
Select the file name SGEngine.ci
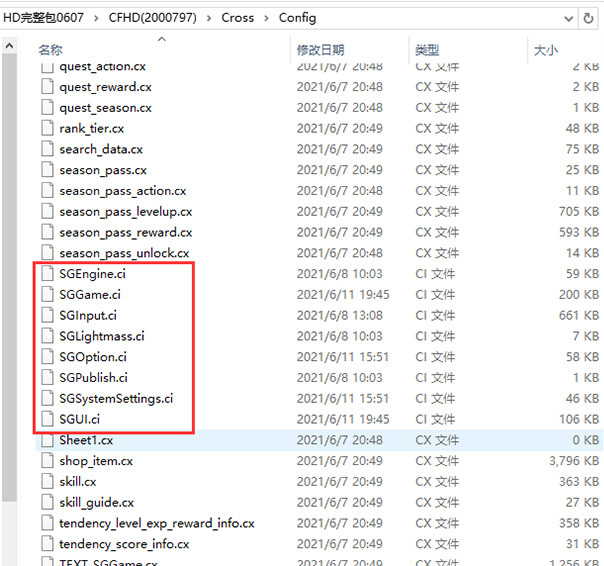click(x=92, y=274)
